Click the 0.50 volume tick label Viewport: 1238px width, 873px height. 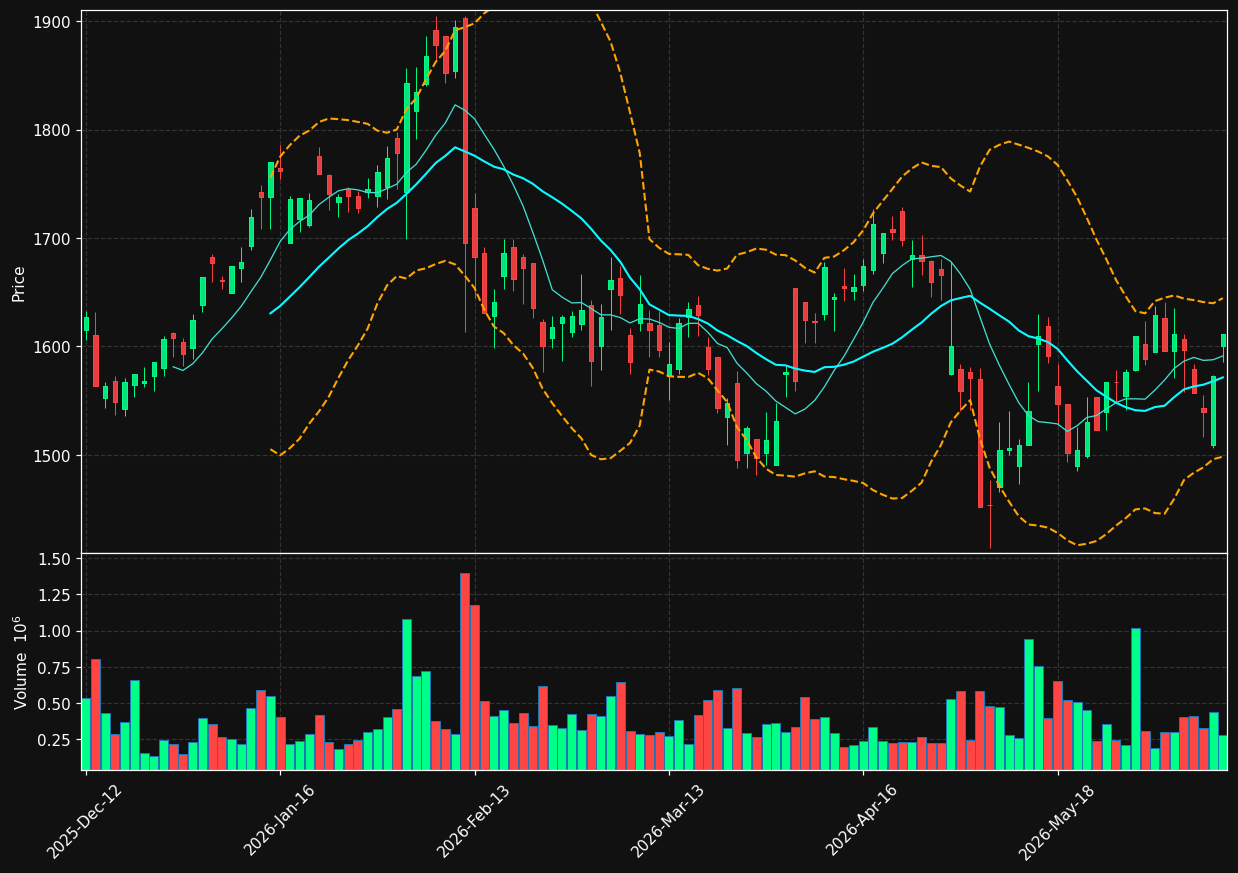tap(53, 704)
